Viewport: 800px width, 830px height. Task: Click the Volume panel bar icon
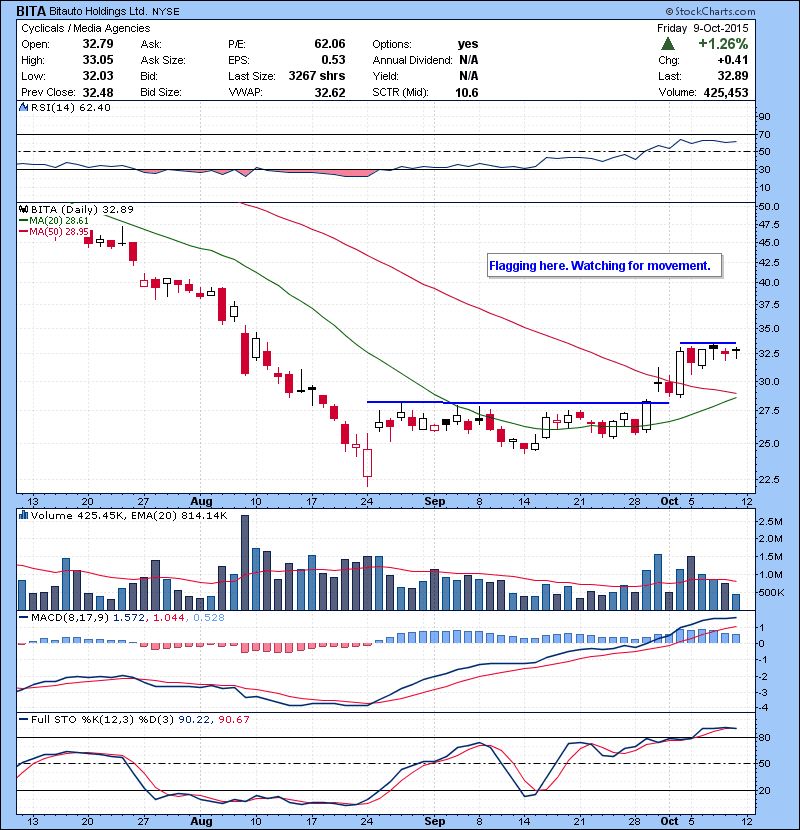click(x=23, y=515)
